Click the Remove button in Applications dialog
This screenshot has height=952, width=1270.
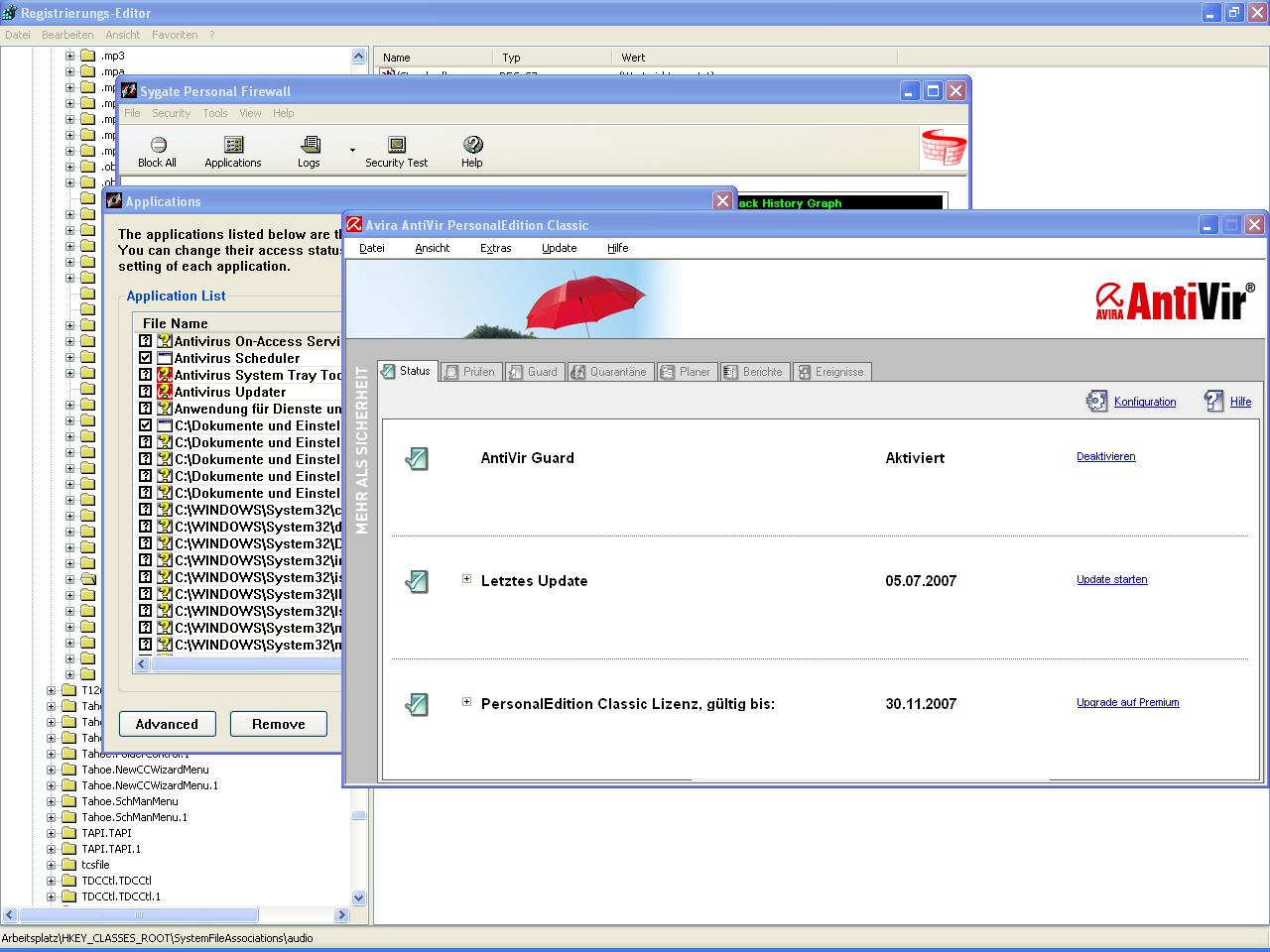pyautogui.click(x=279, y=724)
